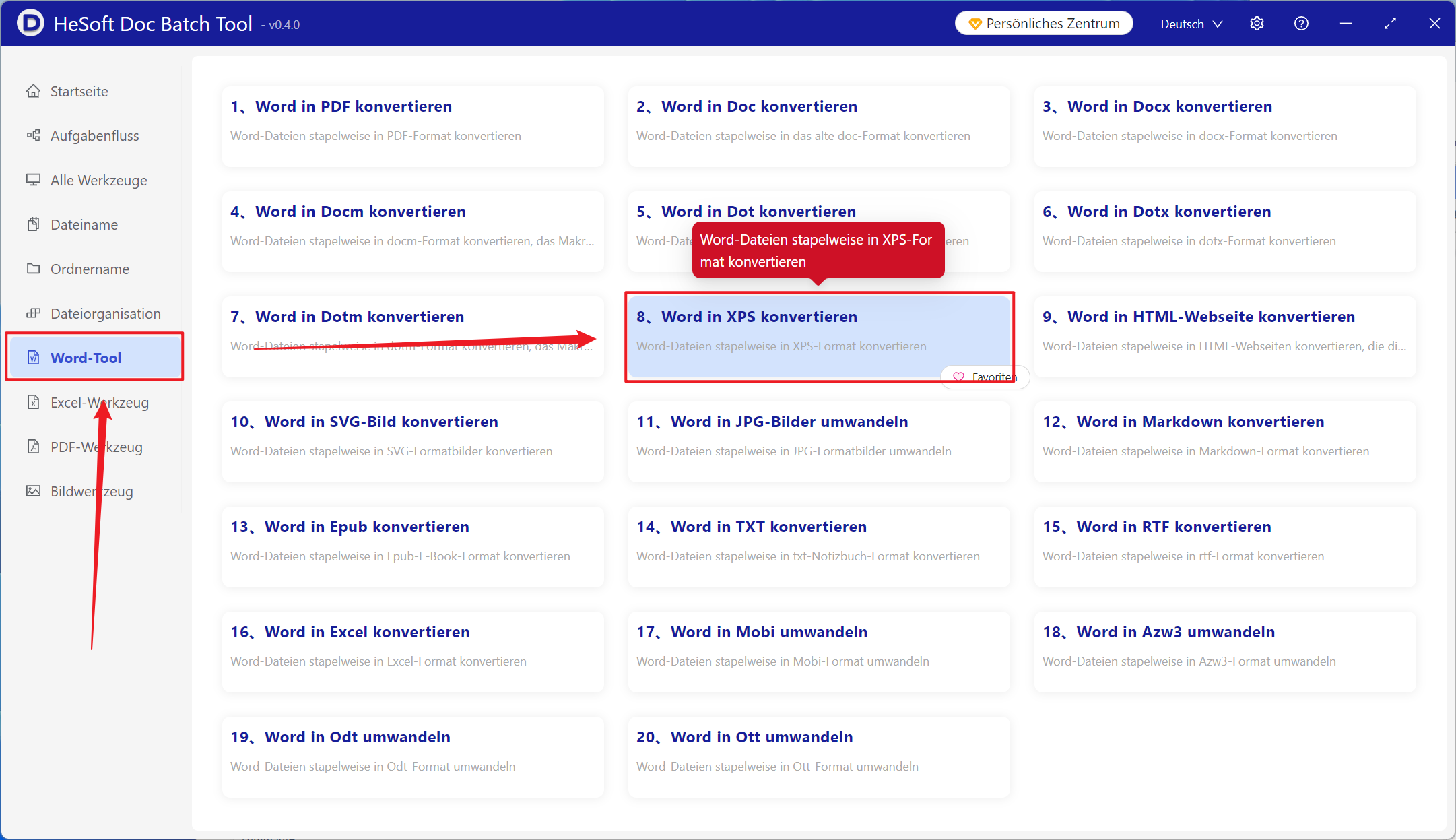Open Word in Epub konvertieren card
The width and height of the screenshot is (1456, 840).
413,547
